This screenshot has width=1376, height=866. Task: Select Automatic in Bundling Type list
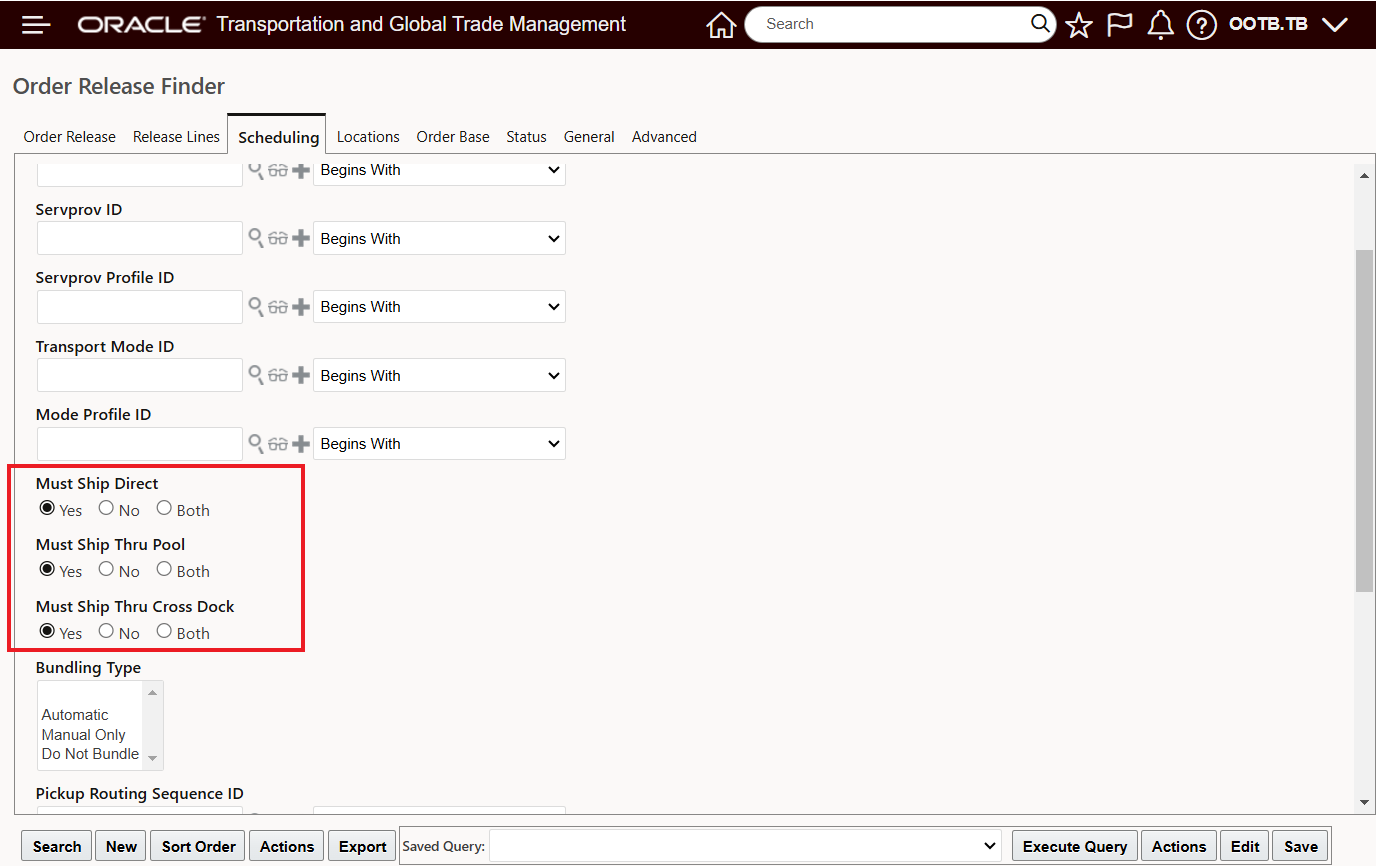(90, 715)
